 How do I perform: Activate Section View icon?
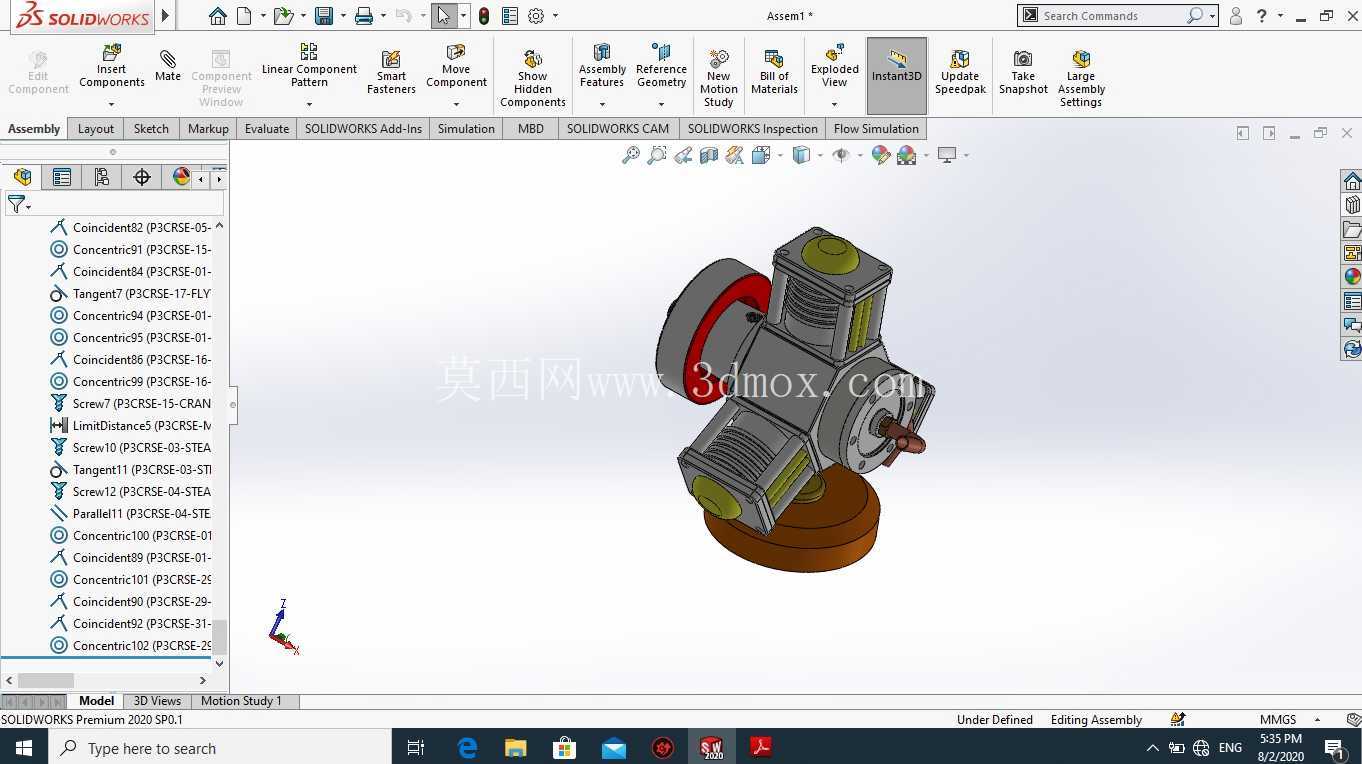709,155
